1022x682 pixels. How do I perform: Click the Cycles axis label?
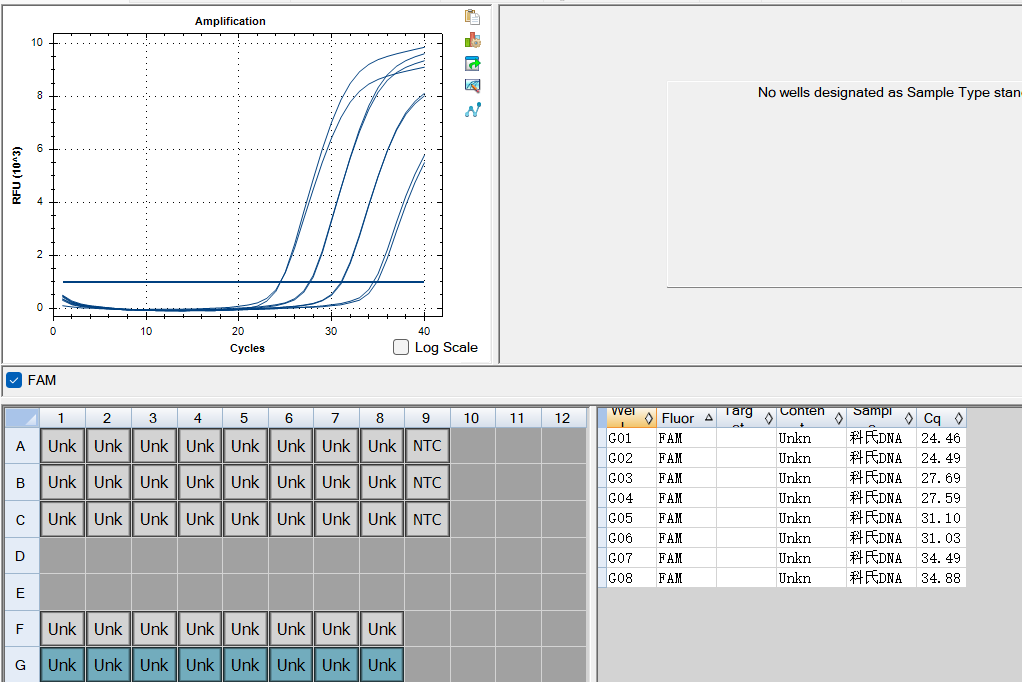(x=247, y=348)
